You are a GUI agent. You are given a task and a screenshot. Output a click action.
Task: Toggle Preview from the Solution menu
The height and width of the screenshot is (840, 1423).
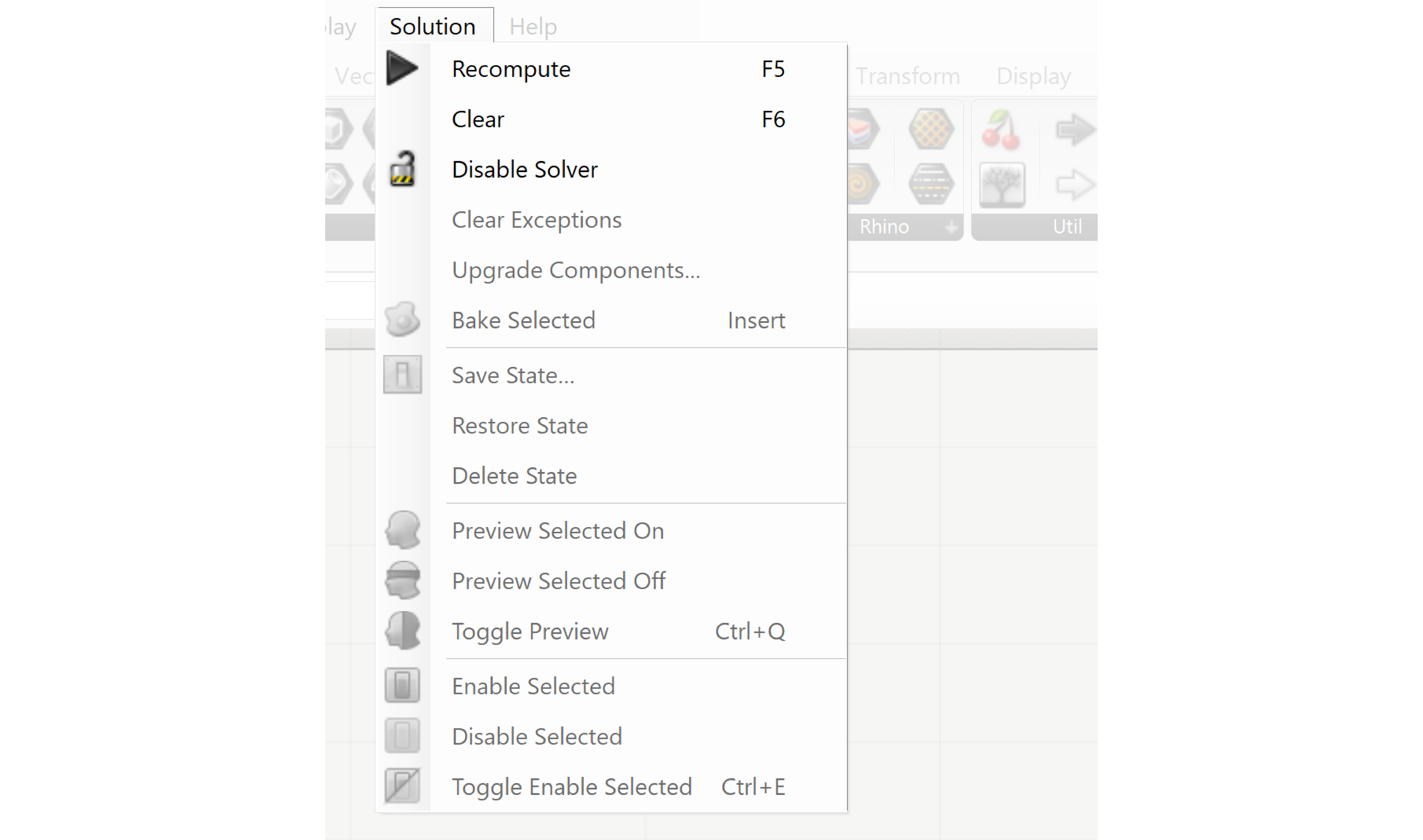(530, 631)
